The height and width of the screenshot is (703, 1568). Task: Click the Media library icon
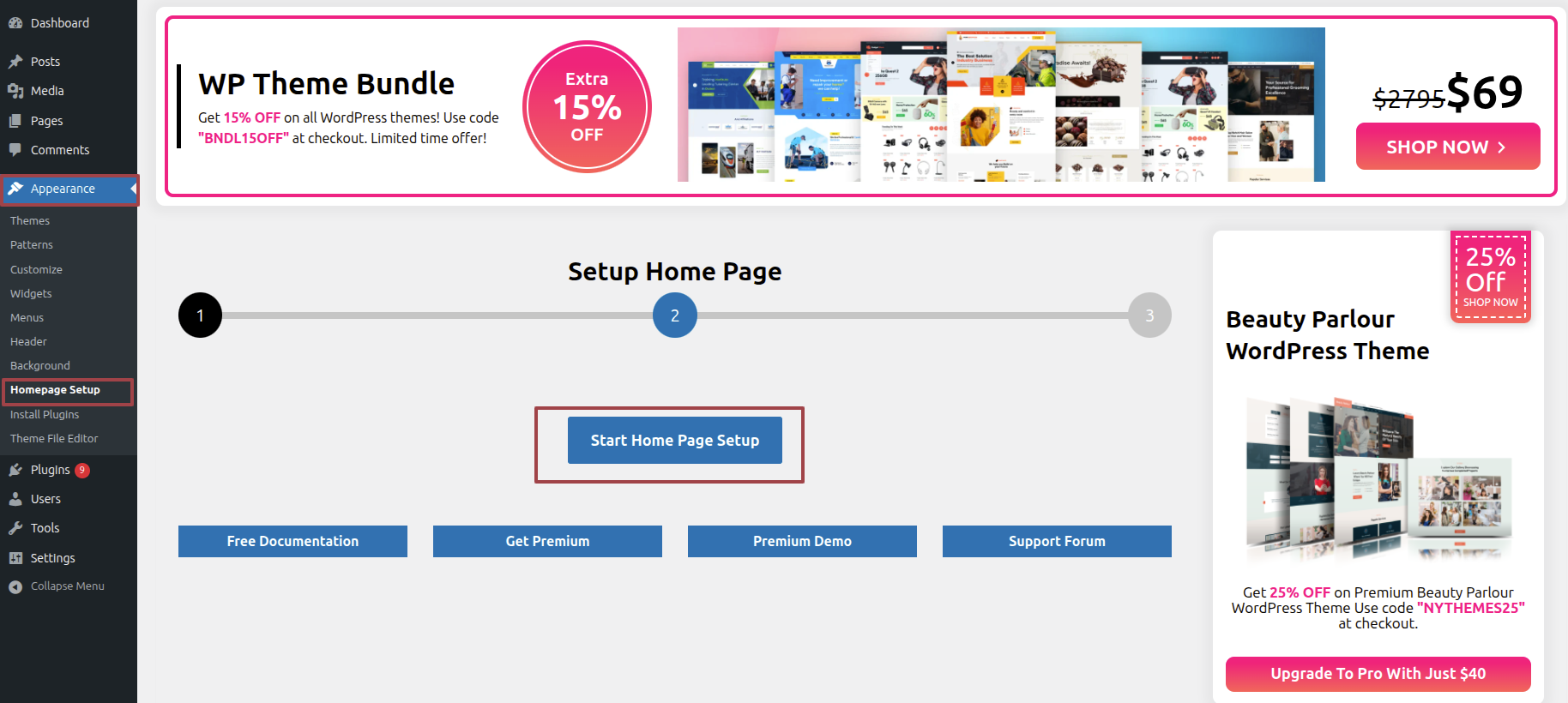point(15,91)
